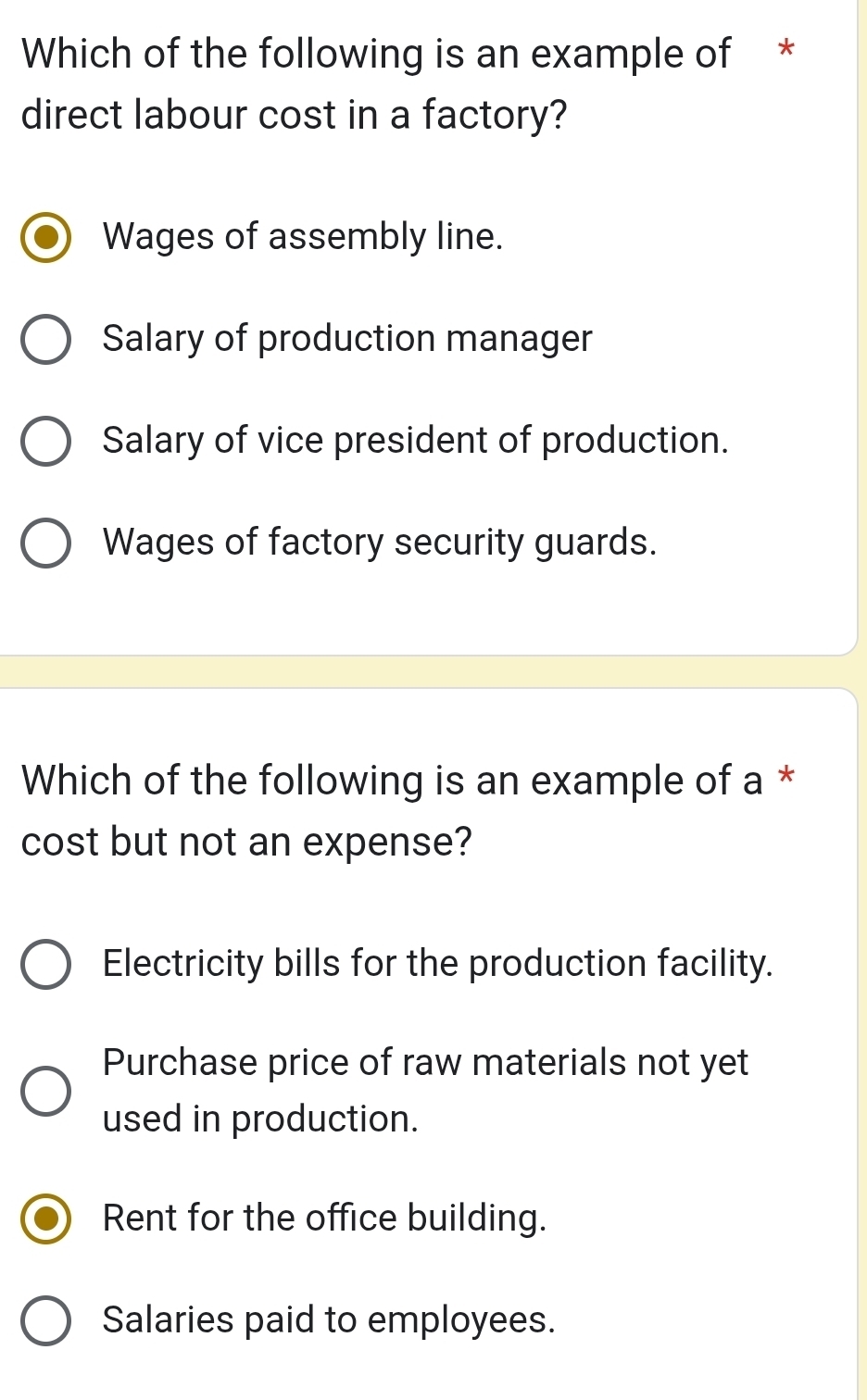The width and height of the screenshot is (867, 1400).
Task: Click 'Electricity bills for the production facility.' text
Action: [437, 964]
